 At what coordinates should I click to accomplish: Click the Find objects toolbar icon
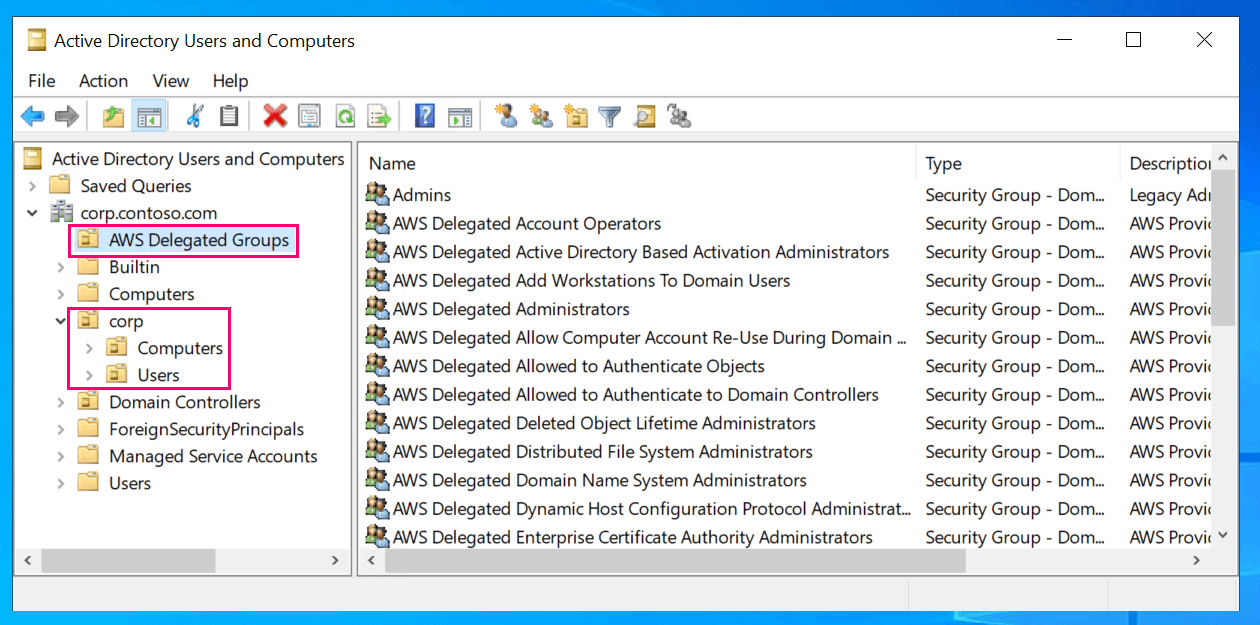pyautogui.click(x=645, y=117)
